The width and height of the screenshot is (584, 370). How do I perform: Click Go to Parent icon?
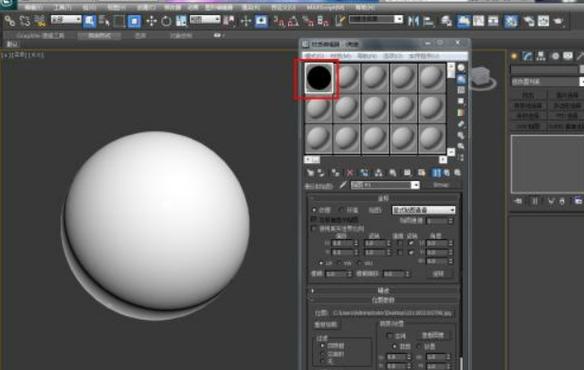coord(446,173)
